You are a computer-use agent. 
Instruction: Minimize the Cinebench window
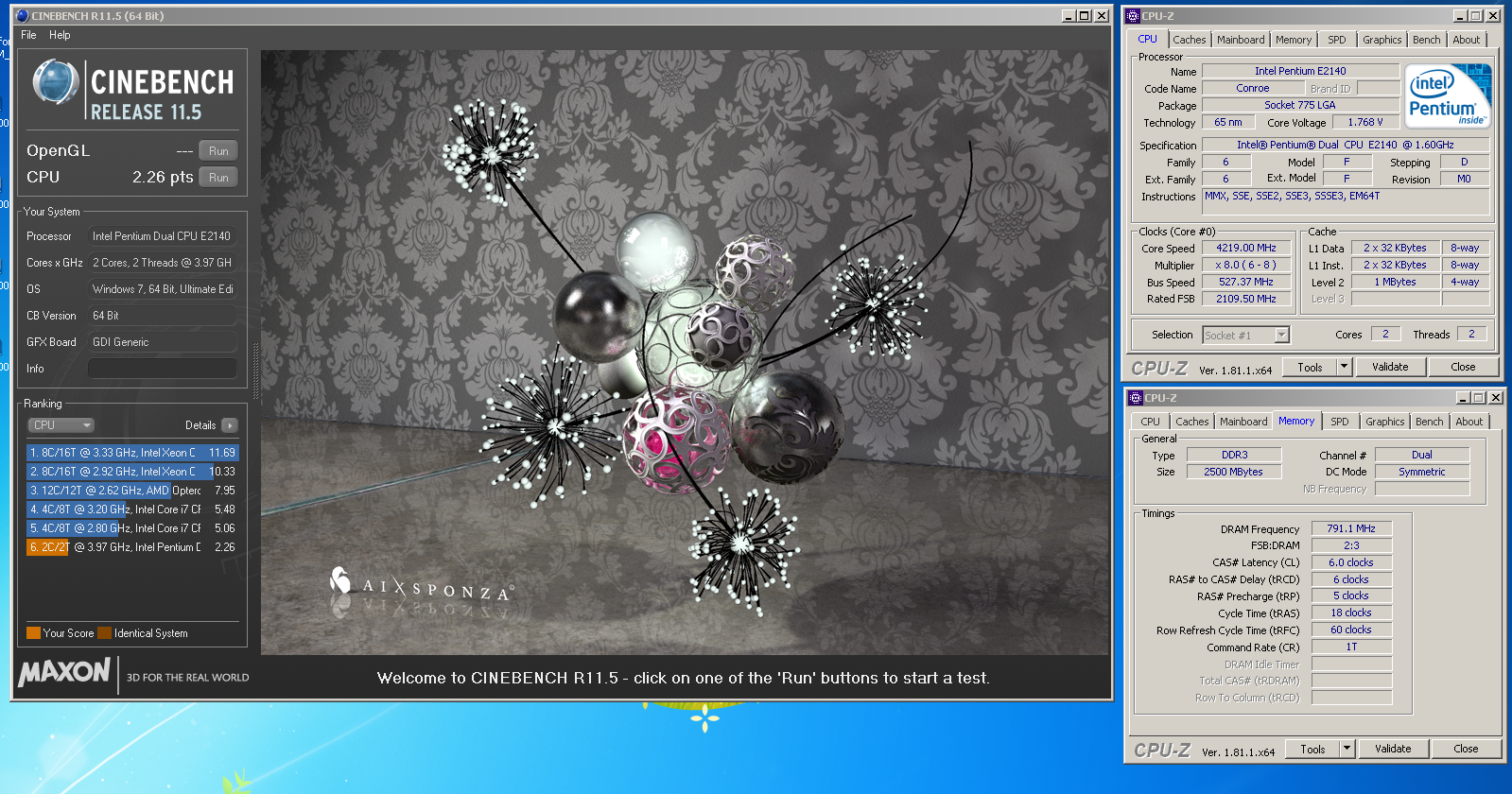(x=1069, y=16)
